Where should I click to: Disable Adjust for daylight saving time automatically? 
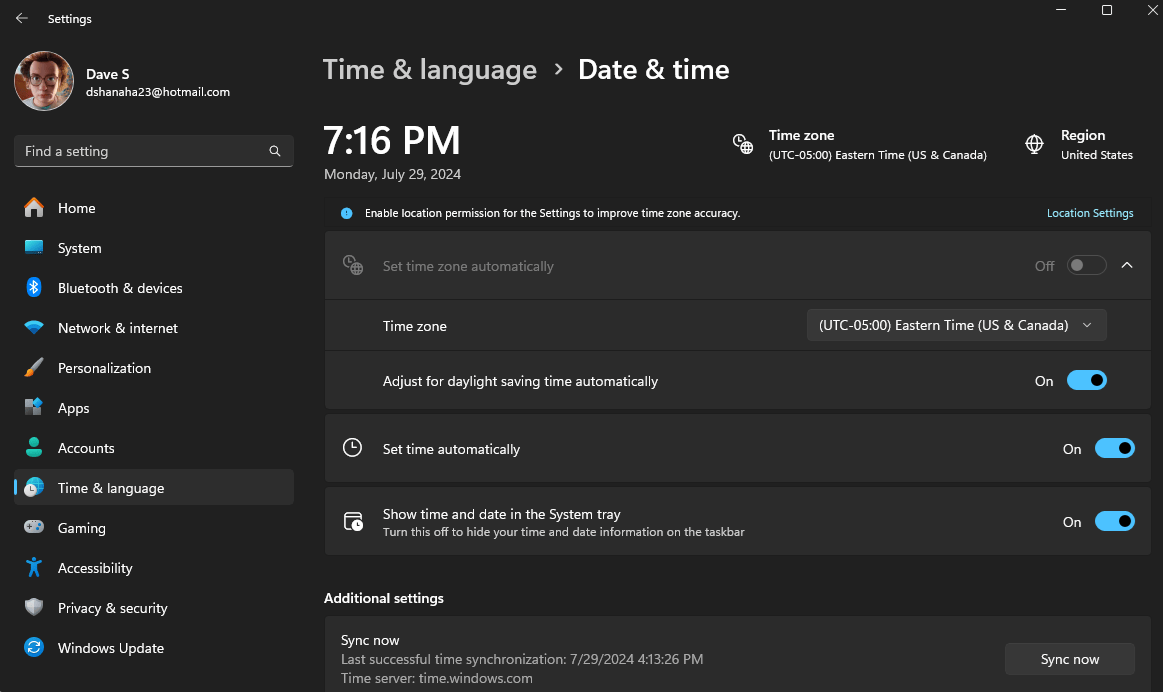1088,380
